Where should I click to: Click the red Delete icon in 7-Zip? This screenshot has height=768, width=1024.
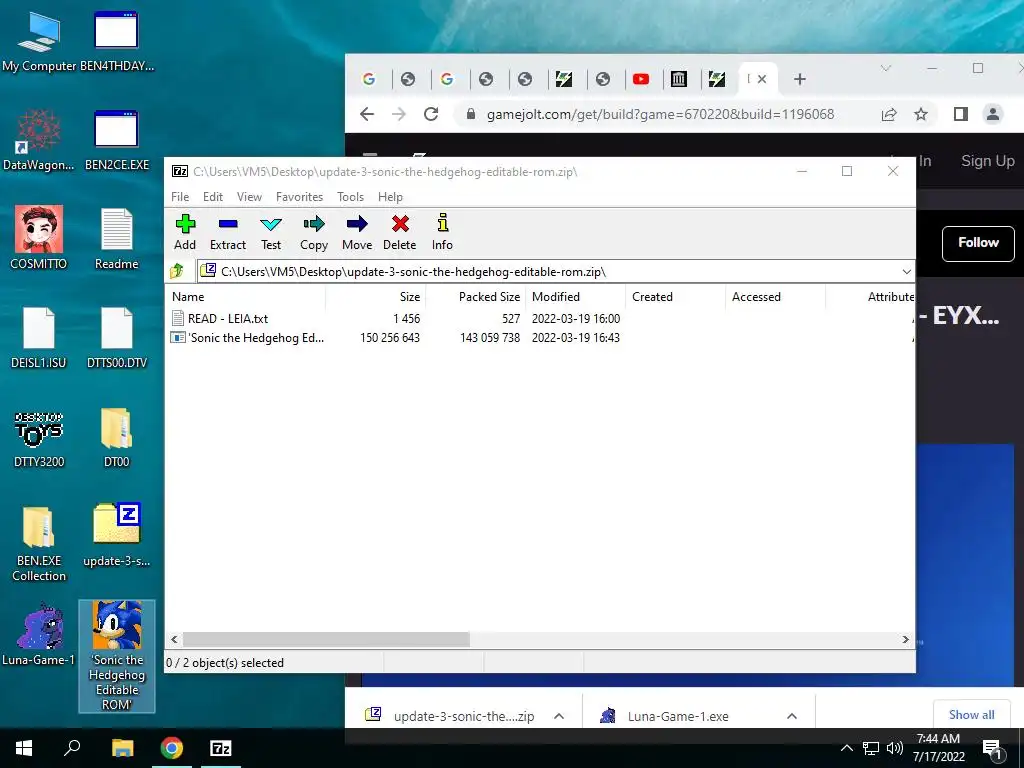click(400, 232)
